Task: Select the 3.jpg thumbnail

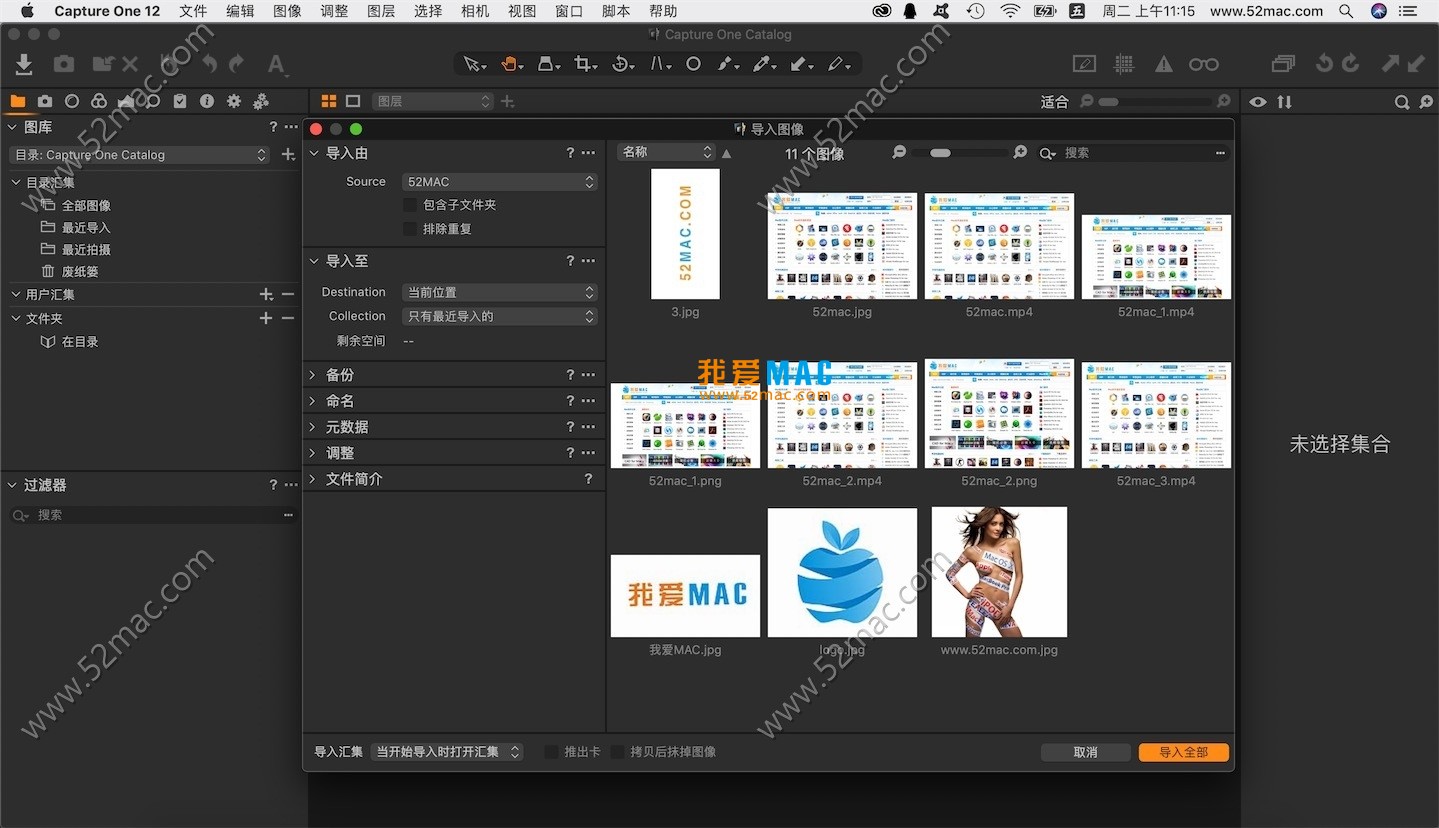Action: click(685, 234)
